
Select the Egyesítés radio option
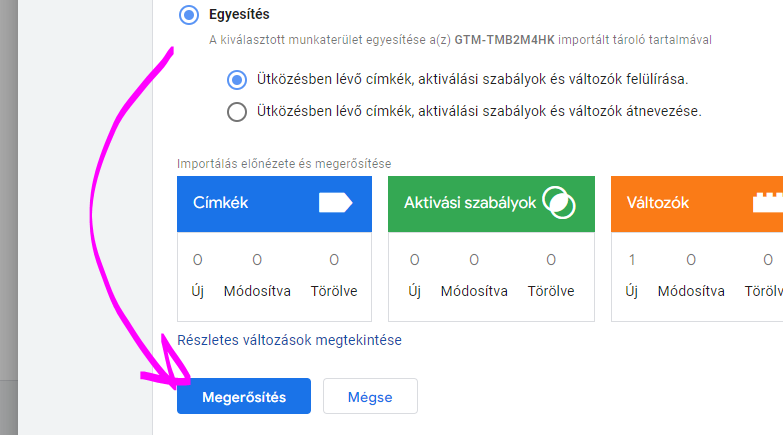(188, 15)
